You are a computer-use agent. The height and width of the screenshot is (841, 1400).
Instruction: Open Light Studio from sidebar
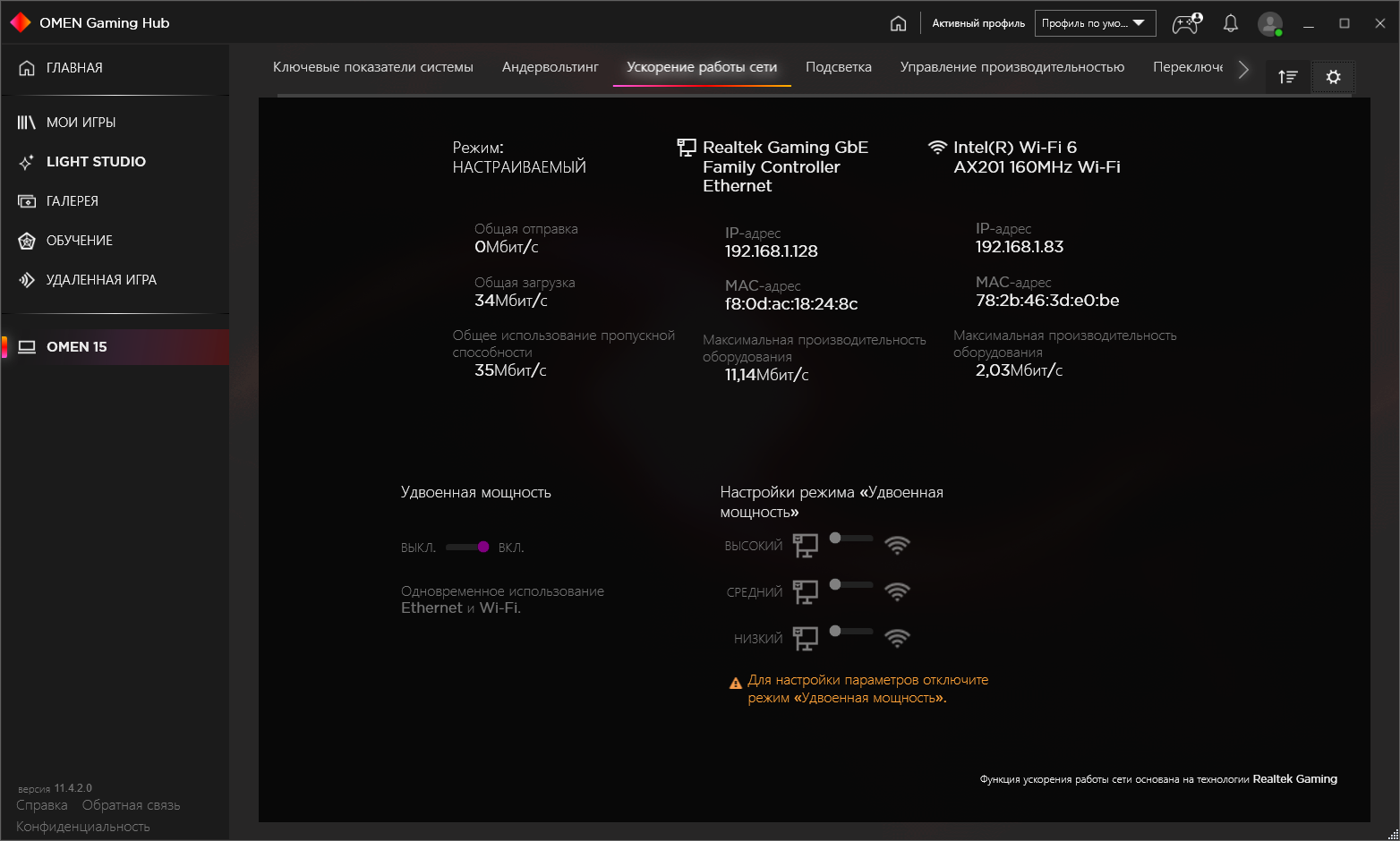pyautogui.click(x=96, y=162)
